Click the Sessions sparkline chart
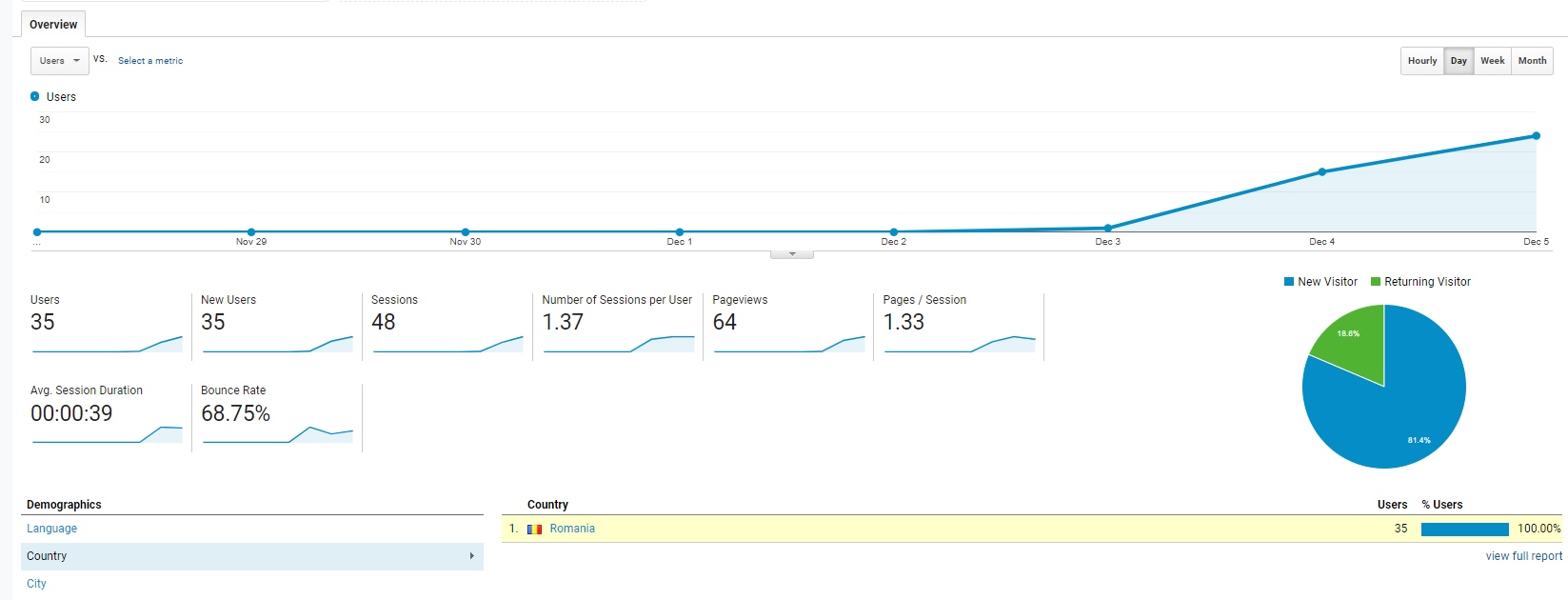This screenshot has width=1568, height=600. point(447,345)
